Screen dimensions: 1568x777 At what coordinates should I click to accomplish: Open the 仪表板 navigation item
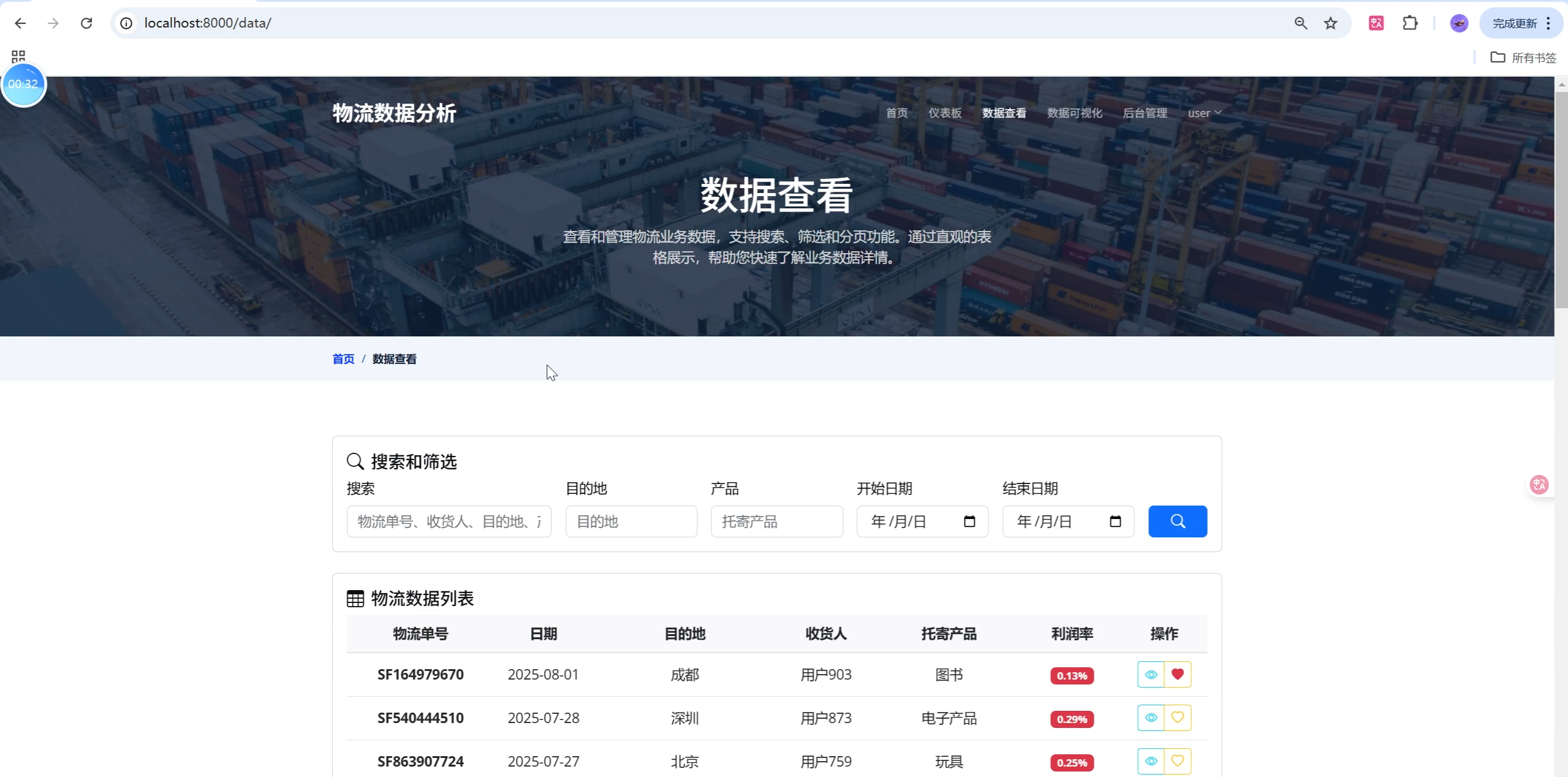click(945, 113)
